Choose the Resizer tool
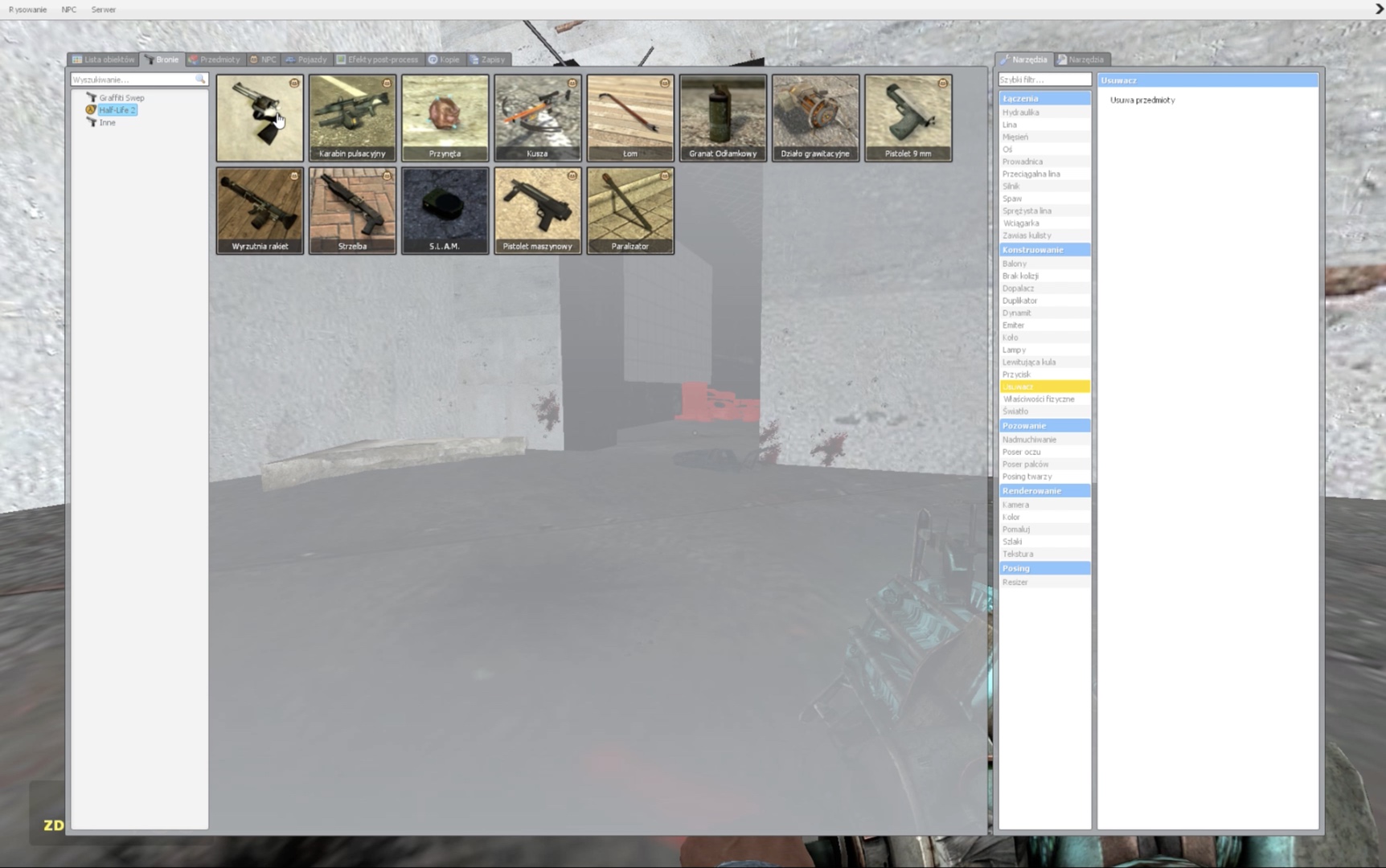 (1044, 582)
